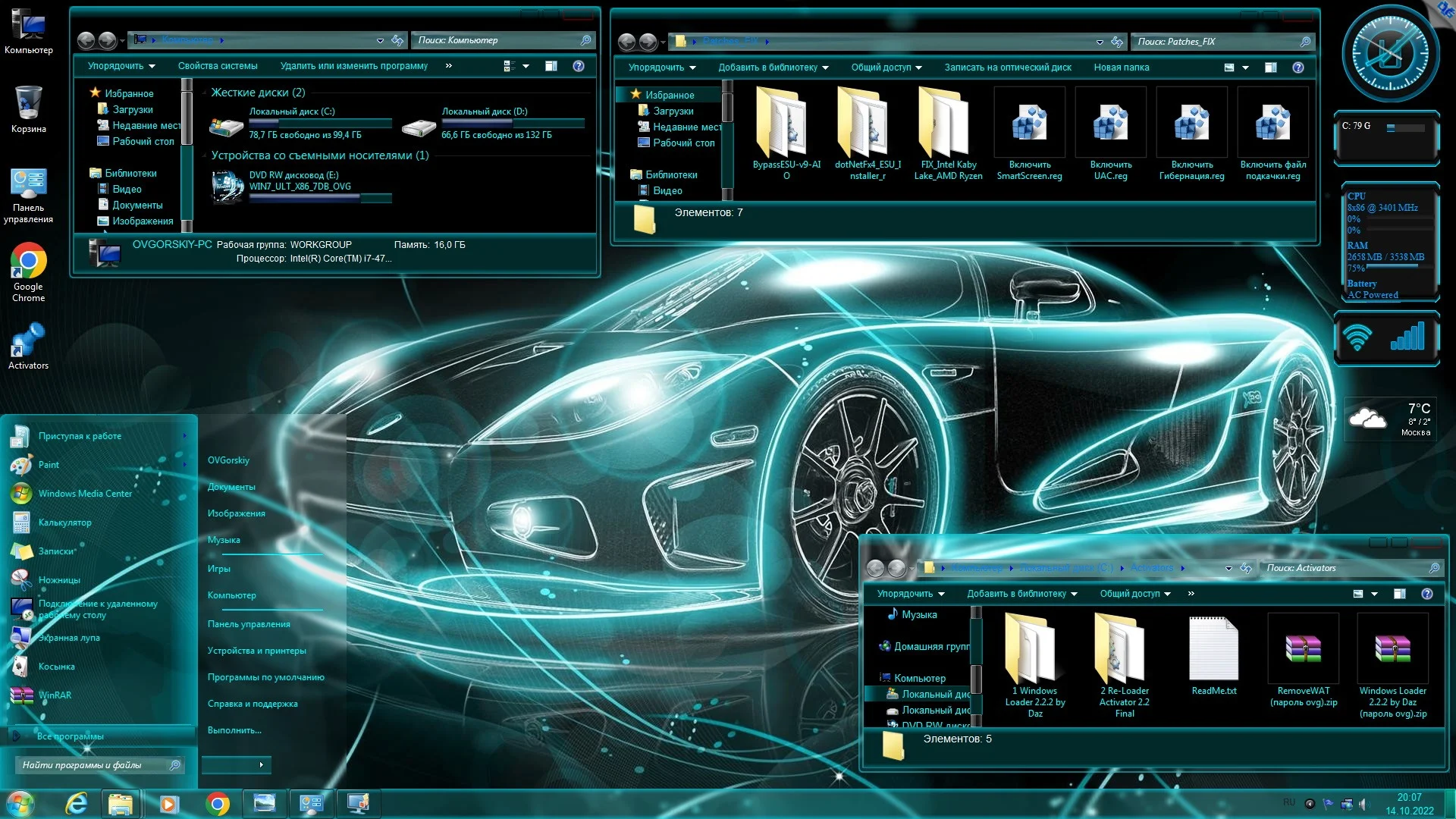Open Google Chrome desktop shortcut
This screenshot has height=819, width=1456.
pos(28,262)
